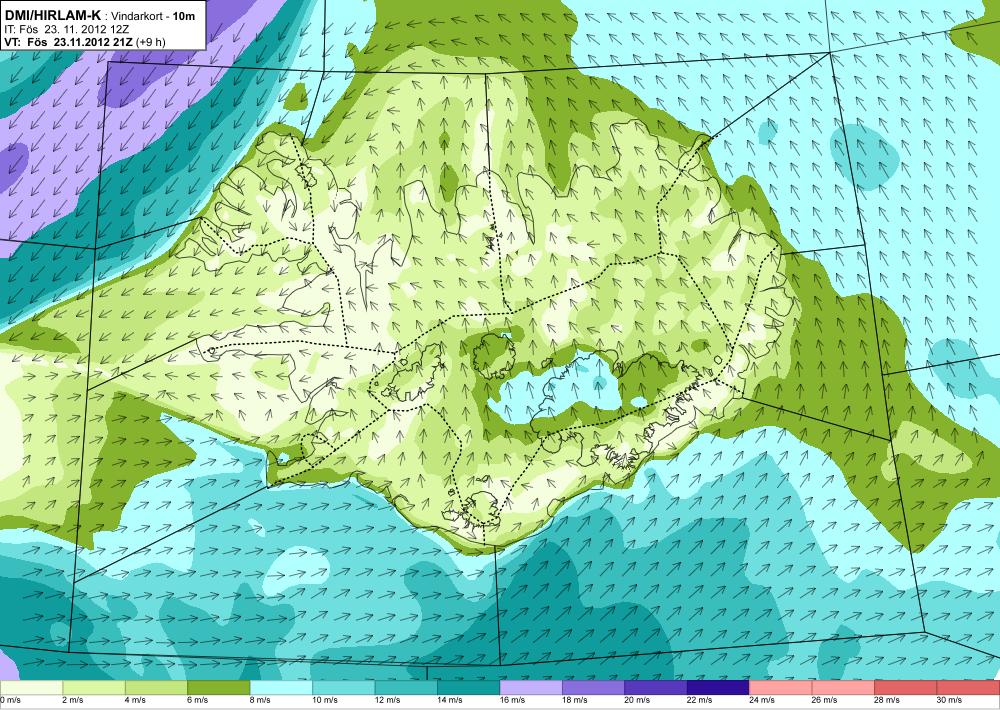Select the 20 m/s violet-blue legend swatch
The image size is (1000, 710).
(x=656, y=688)
